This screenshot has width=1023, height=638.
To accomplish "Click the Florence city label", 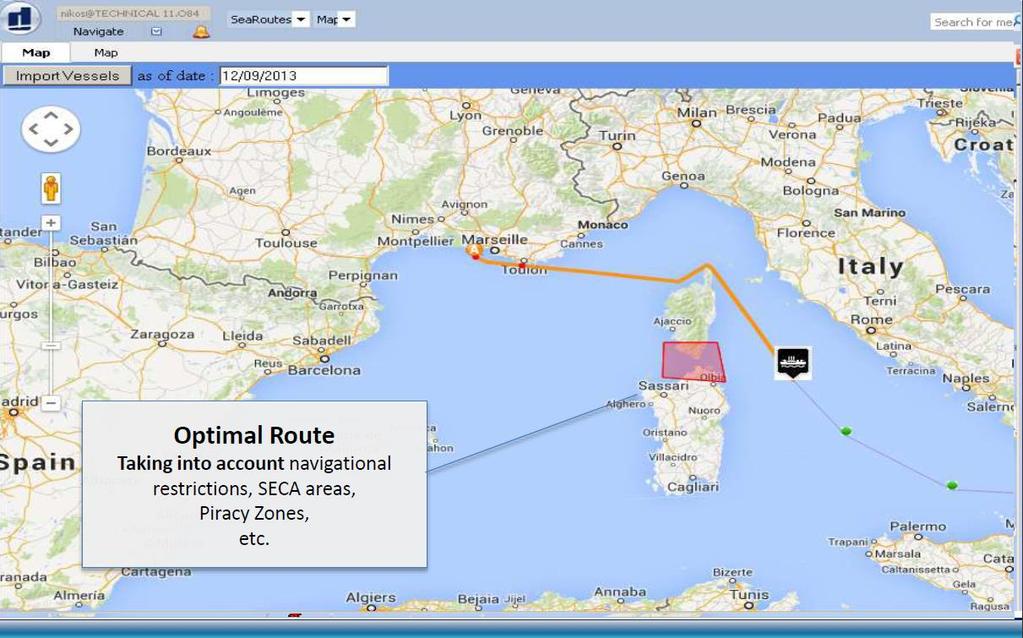I will (x=806, y=233).
